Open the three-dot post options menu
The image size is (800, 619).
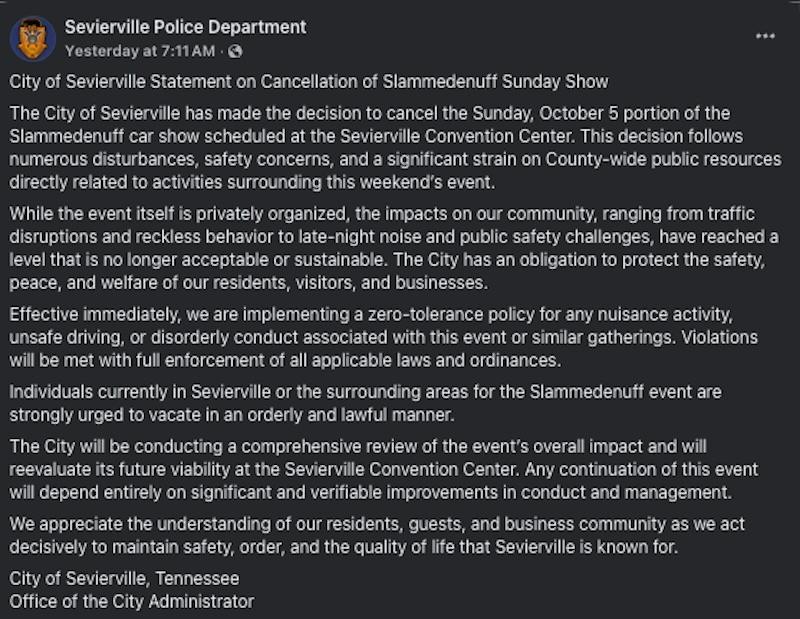tap(765, 36)
